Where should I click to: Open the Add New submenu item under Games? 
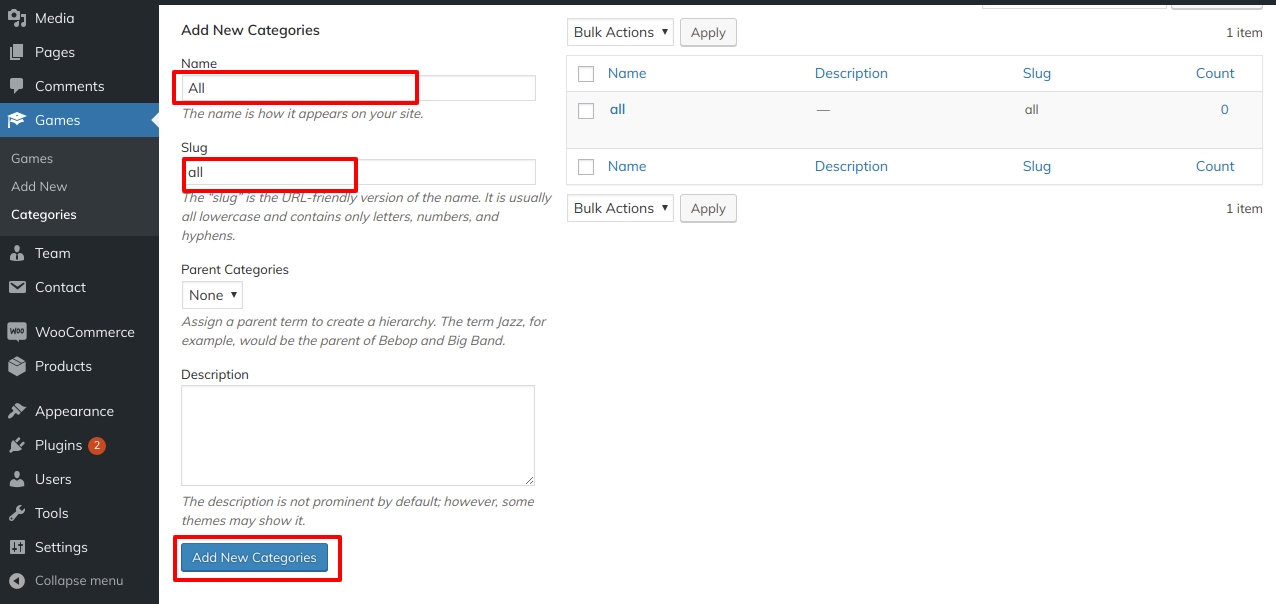coord(39,187)
